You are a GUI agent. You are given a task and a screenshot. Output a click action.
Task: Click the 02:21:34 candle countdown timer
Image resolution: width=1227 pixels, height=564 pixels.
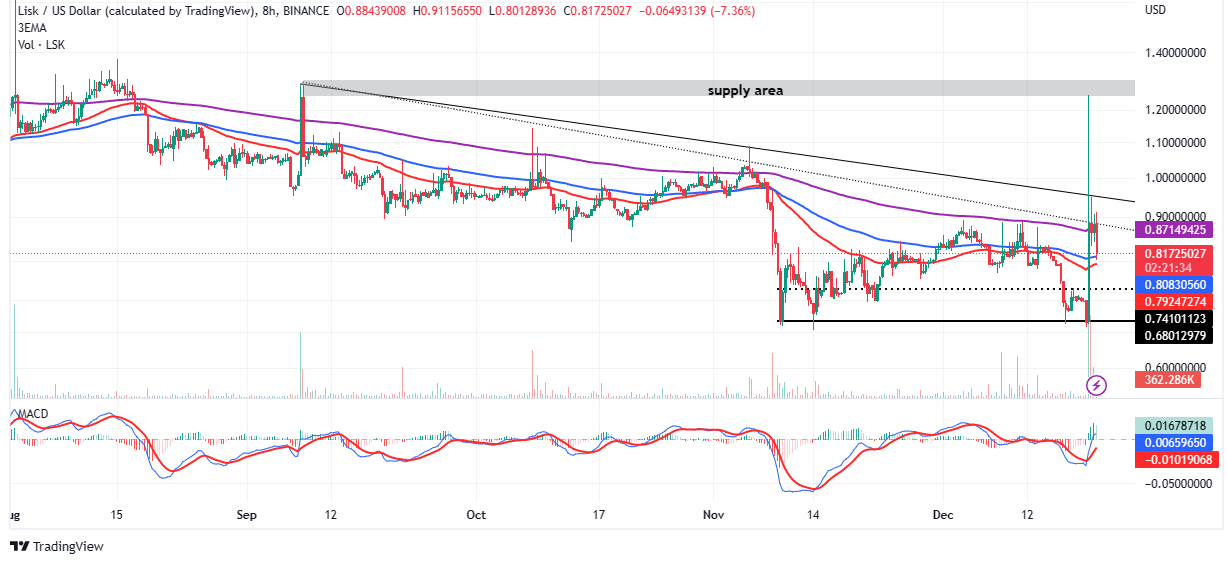pyautogui.click(x=1168, y=268)
